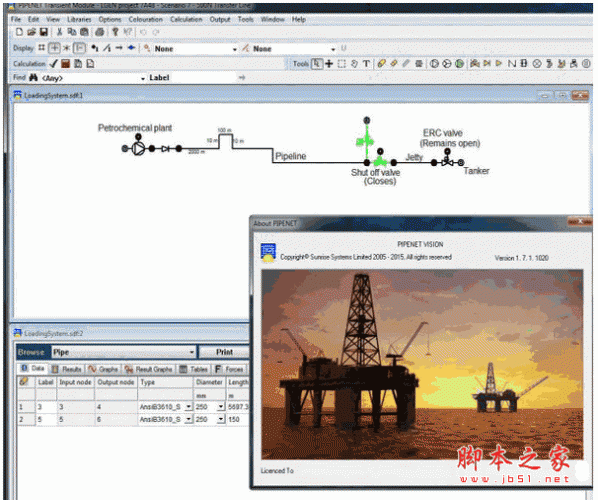Image resolution: width=598 pixels, height=500 pixels.
Task: Run check using the Calculation checkmark icon
Action: pos(54,64)
